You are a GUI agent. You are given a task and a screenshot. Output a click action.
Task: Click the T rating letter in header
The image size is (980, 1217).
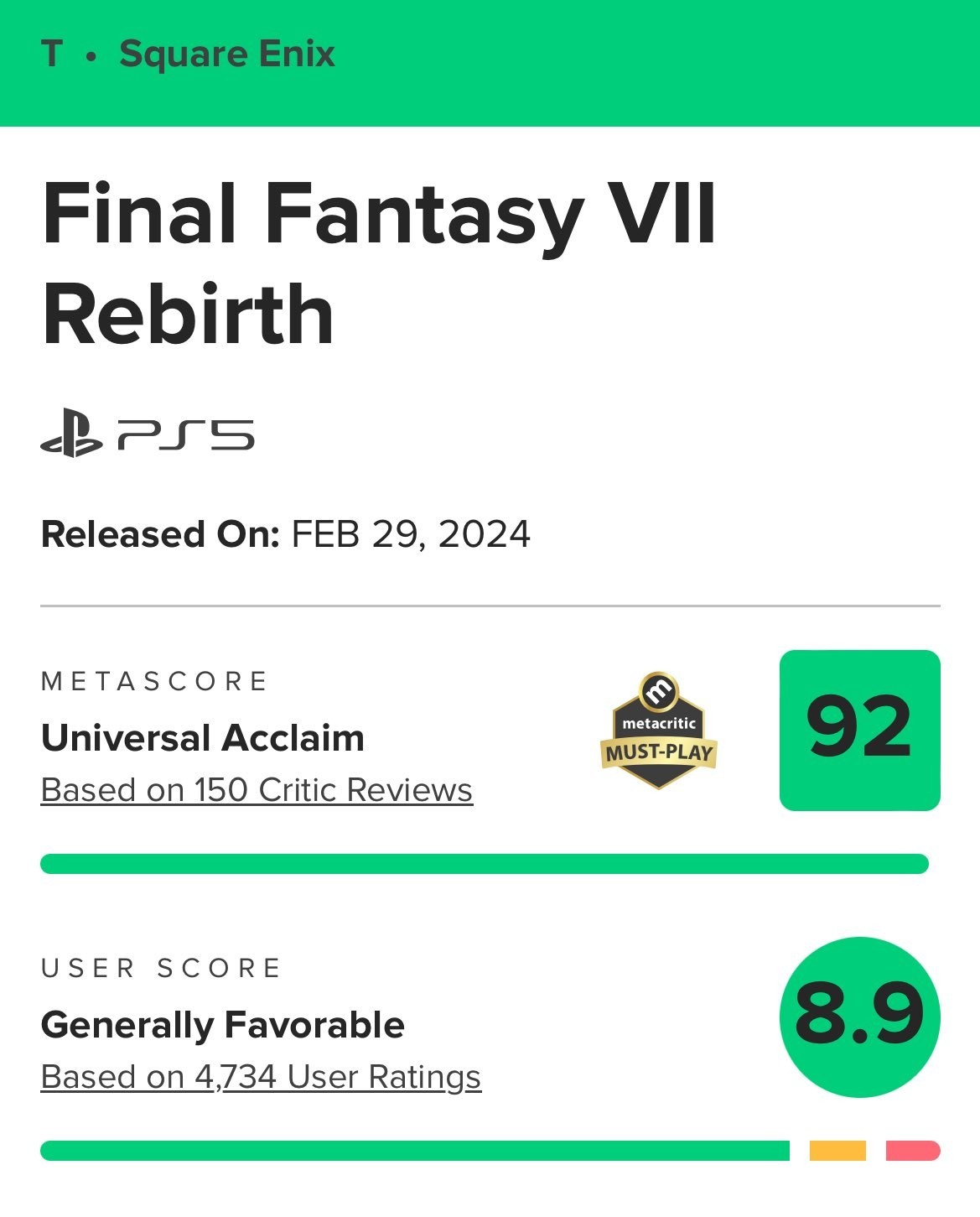(52, 55)
